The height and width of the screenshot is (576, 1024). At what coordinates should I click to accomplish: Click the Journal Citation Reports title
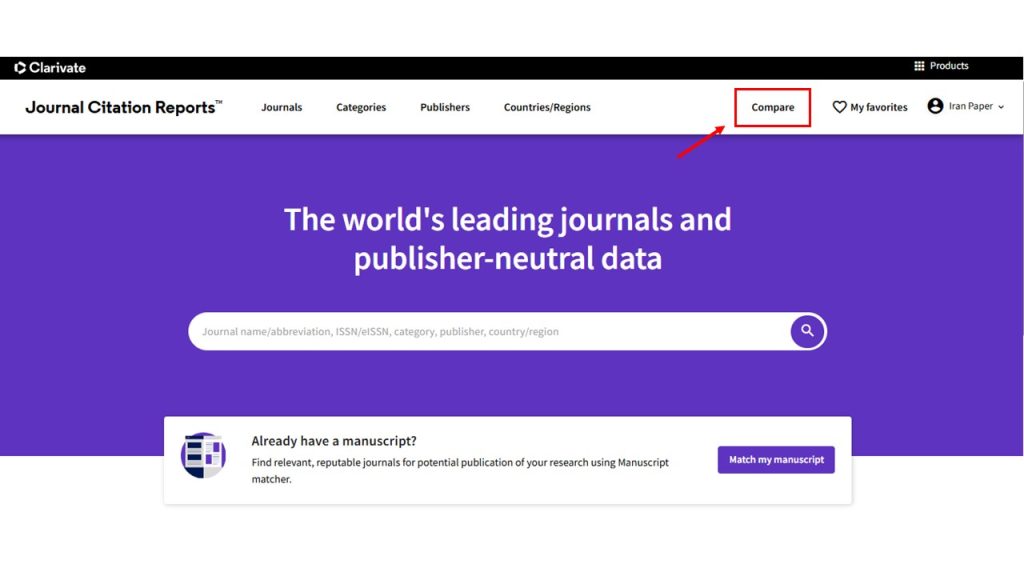click(123, 107)
